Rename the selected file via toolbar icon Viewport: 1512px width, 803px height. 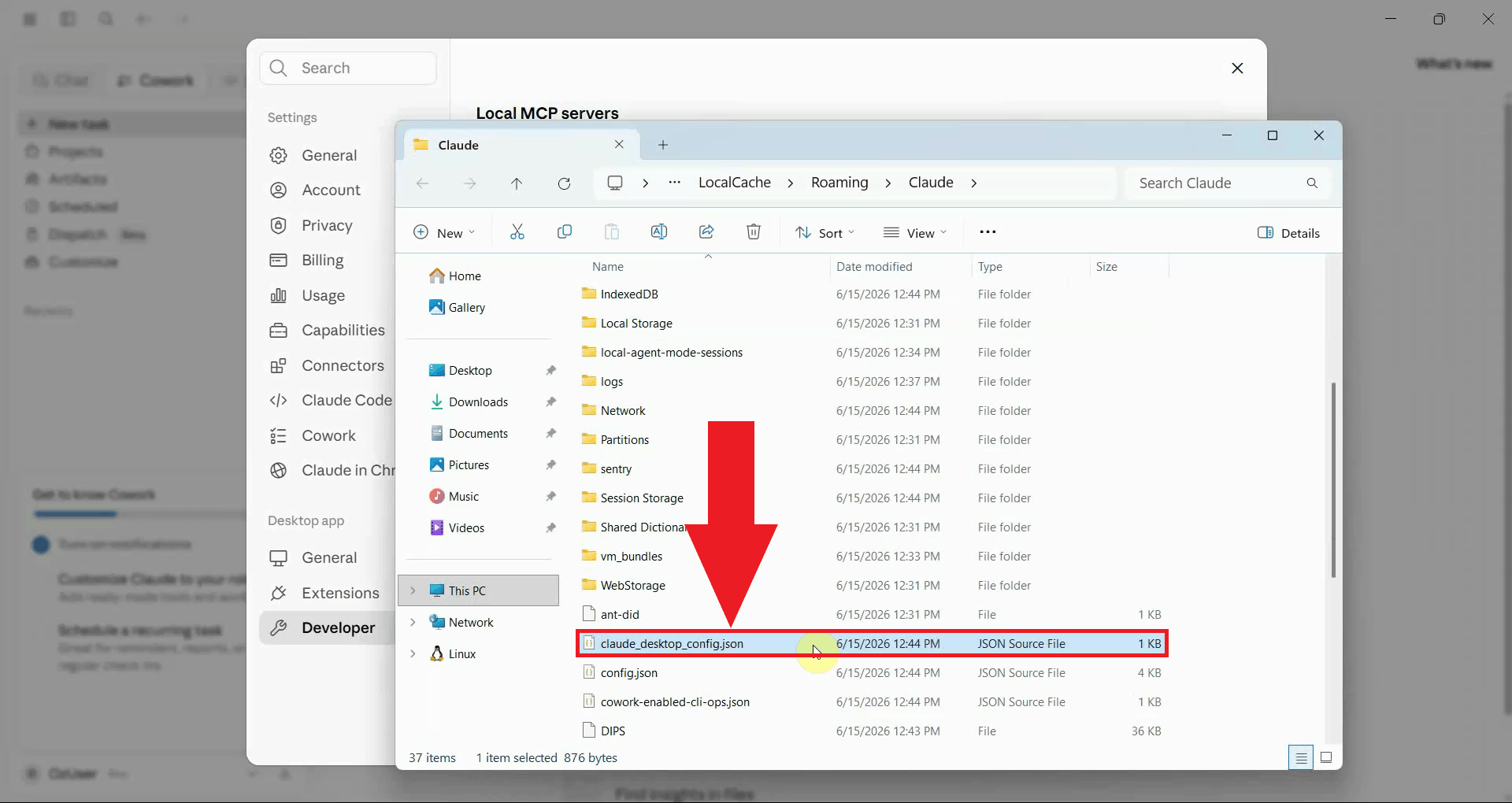(x=658, y=232)
